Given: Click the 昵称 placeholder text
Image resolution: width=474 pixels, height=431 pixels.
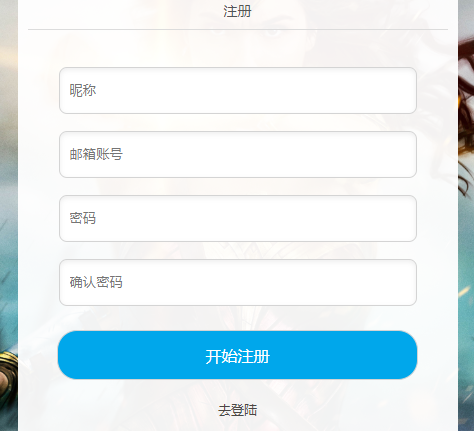Looking at the screenshot, I should tap(83, 90).
